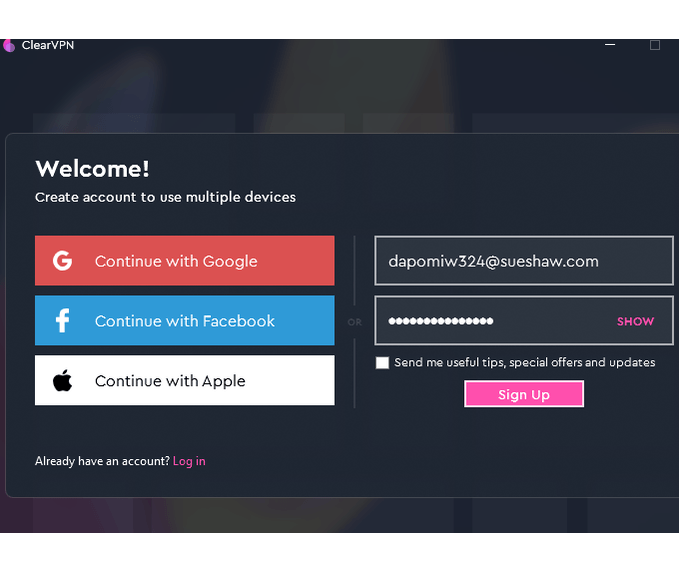Click inside the masked password field

point(490,321)
